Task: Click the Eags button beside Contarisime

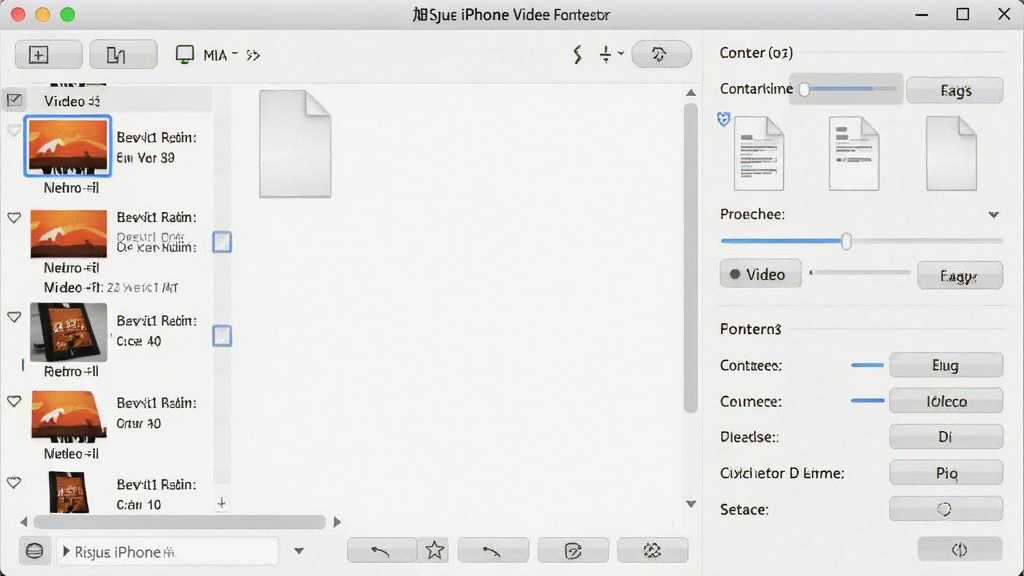Action: click(955, 90)
